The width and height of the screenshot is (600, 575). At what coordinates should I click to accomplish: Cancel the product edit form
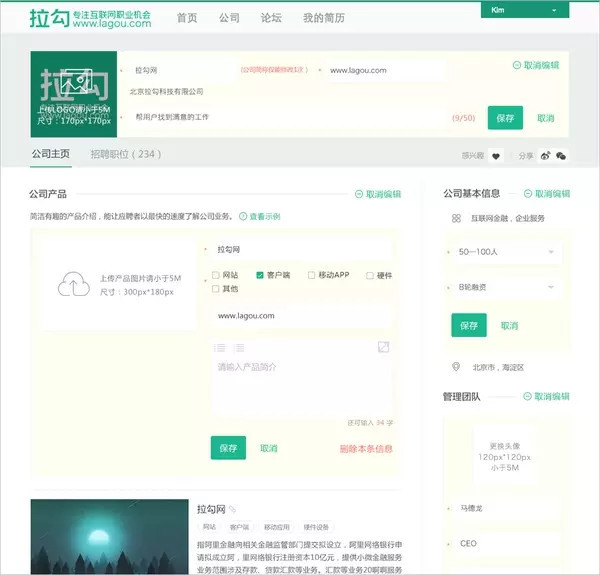[269, 448]
